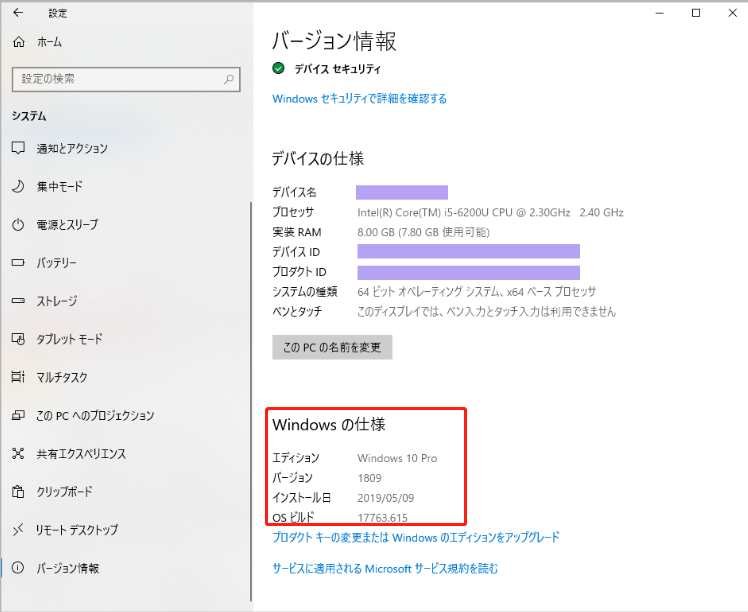
Task: Minimize the Settings window
Action: click(x=660, y=13)
